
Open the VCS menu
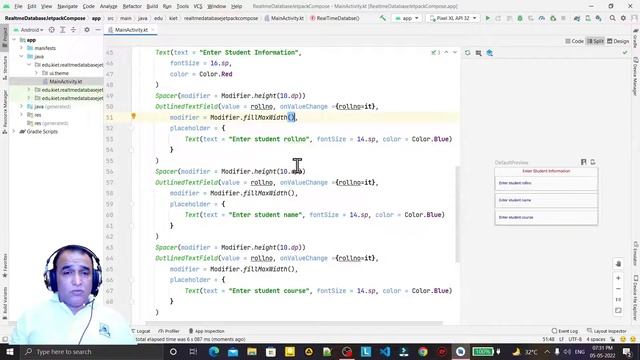pos(198,6)
